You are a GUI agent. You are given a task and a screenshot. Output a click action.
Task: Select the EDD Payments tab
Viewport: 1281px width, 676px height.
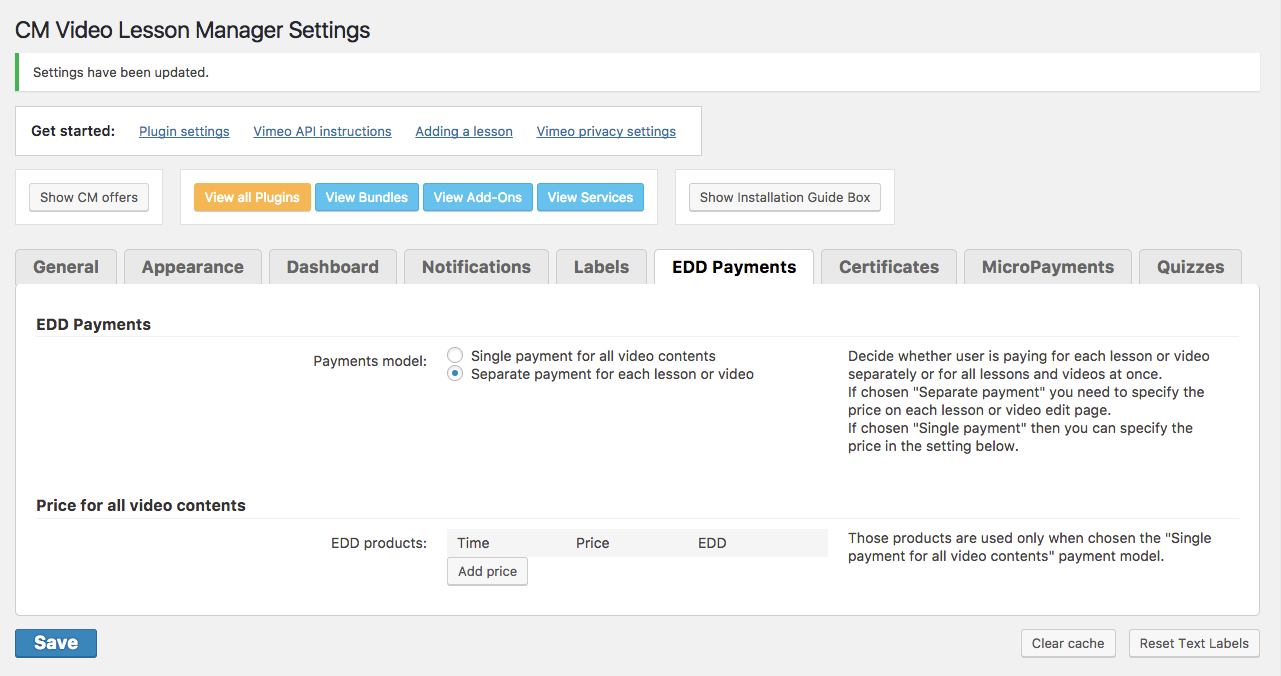(x=734, y=267)
